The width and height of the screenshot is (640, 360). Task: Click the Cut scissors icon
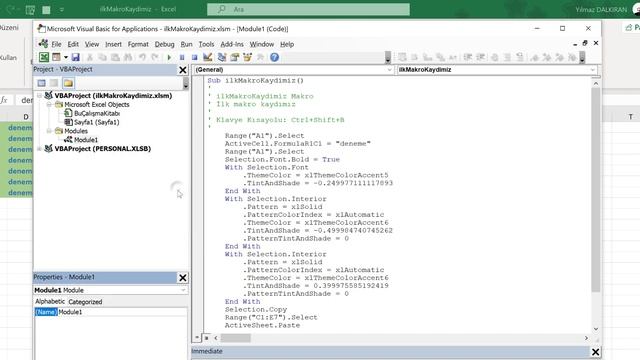pos(89,58)
